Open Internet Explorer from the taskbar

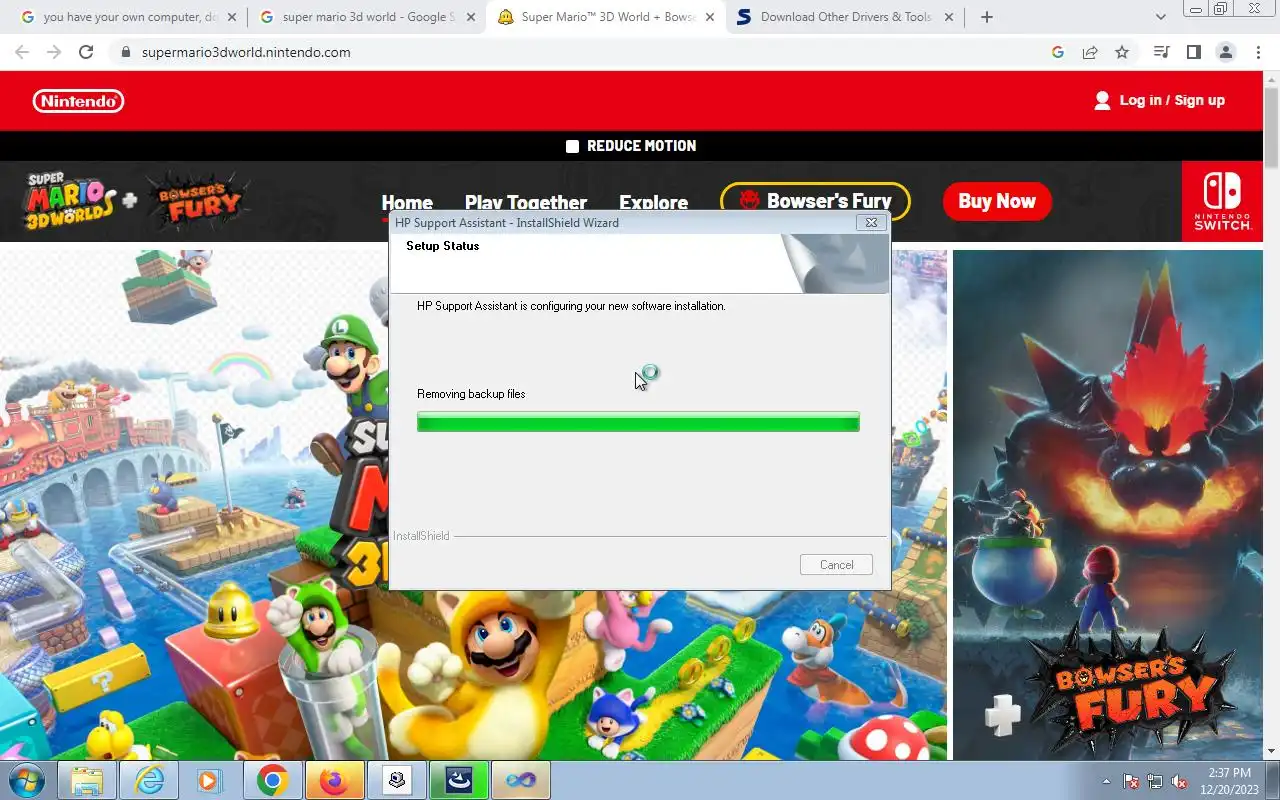pos(149,780)
